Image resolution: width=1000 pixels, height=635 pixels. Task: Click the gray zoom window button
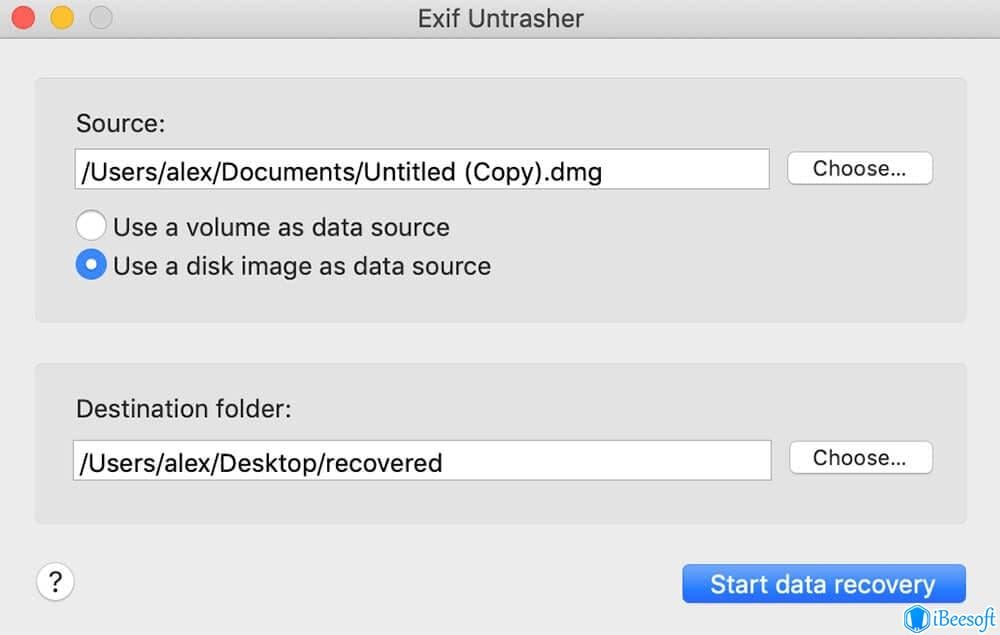pyautogui.click(x=100, y=18)
